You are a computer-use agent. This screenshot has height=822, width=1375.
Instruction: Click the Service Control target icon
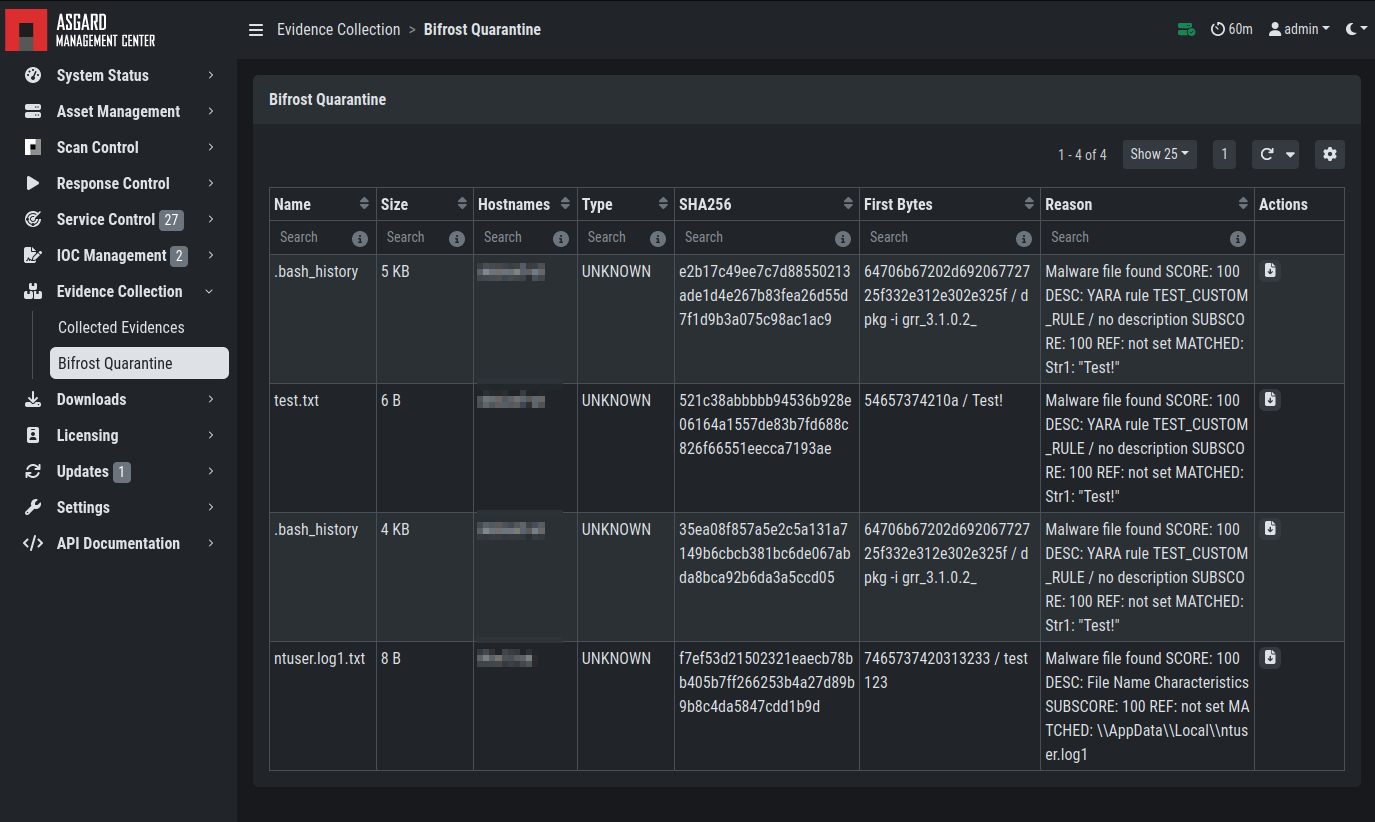[x=33, y=220]
